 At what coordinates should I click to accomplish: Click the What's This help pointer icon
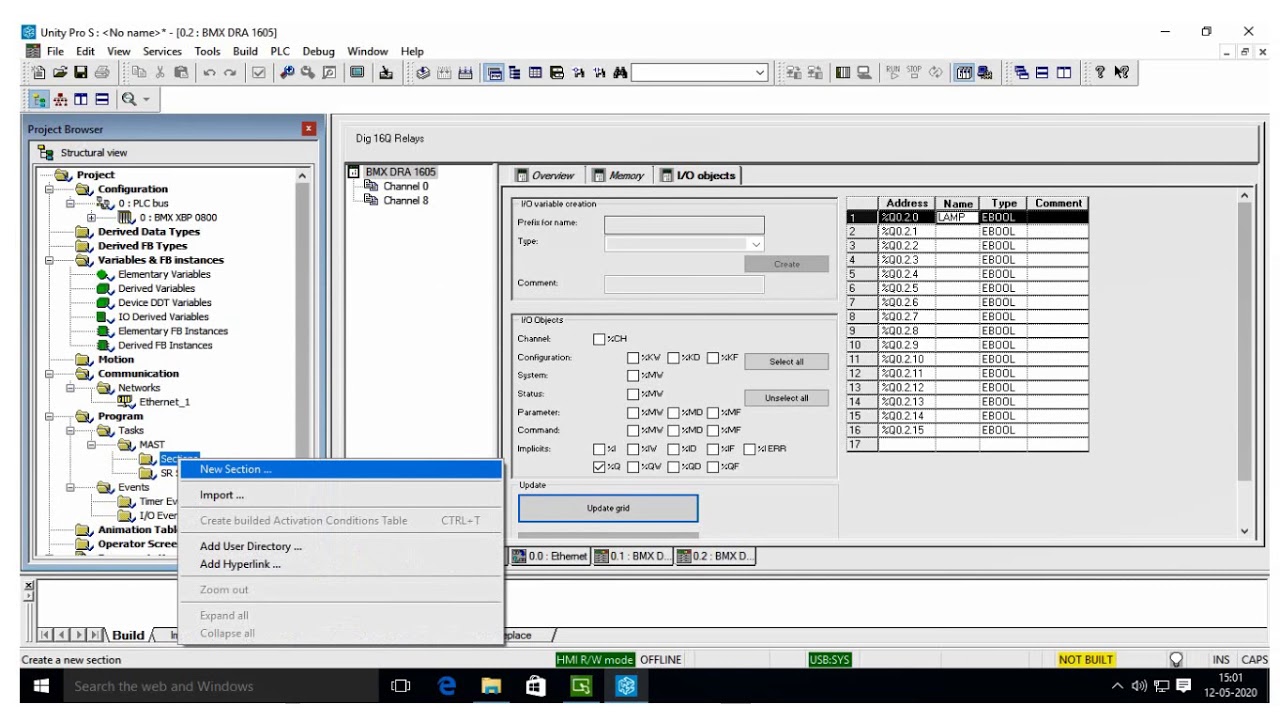[x=1121, y=72]
